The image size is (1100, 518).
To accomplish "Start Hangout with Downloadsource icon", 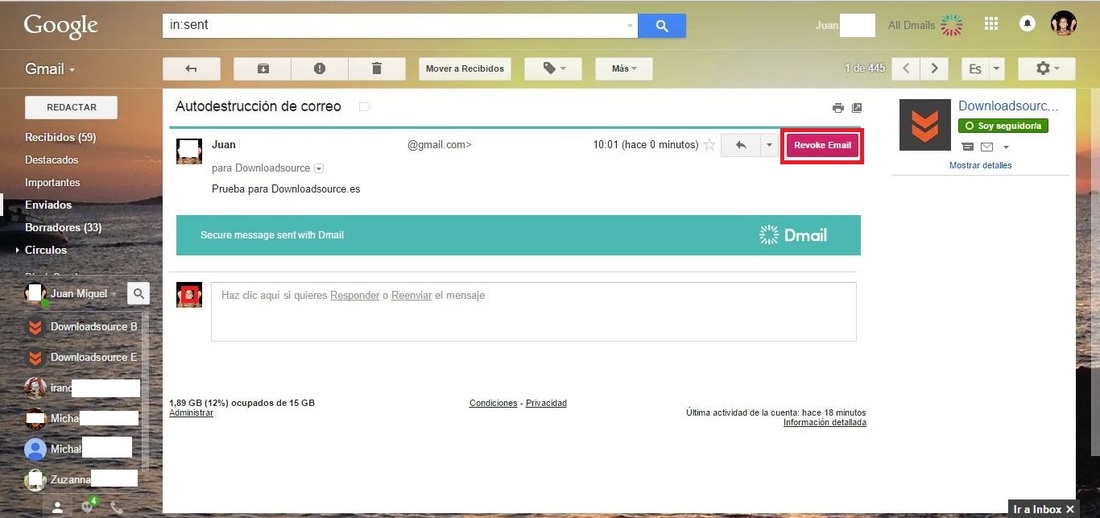I will (967, 147).
